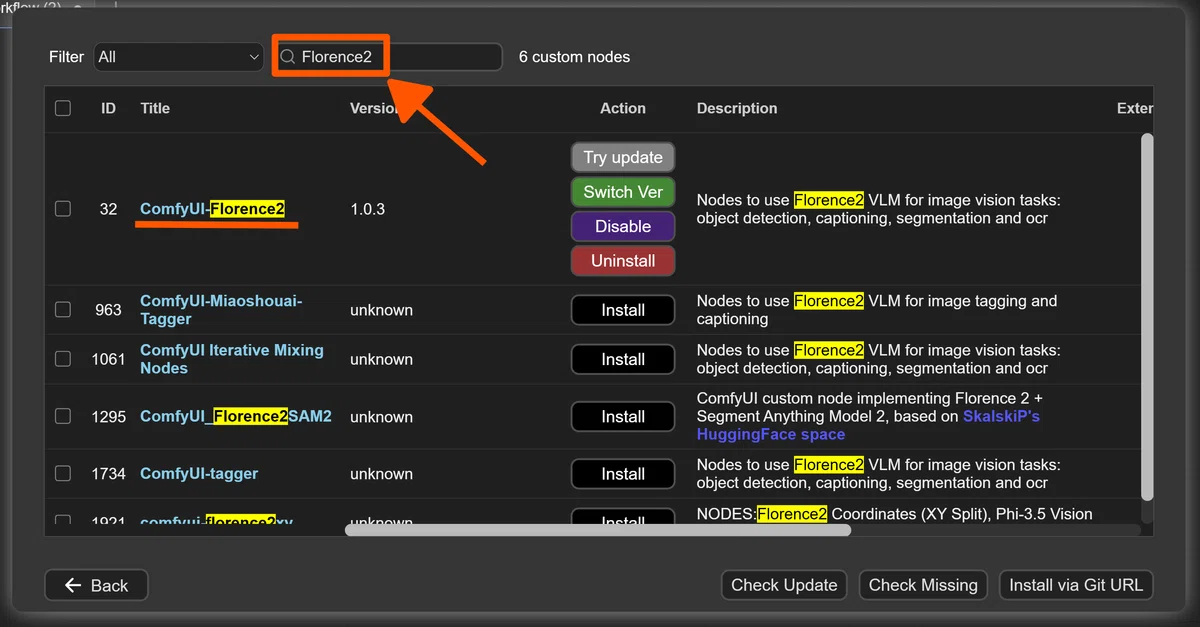
Task: Disable the ComfyUI-Florence2 node
Action: (623, 226)
